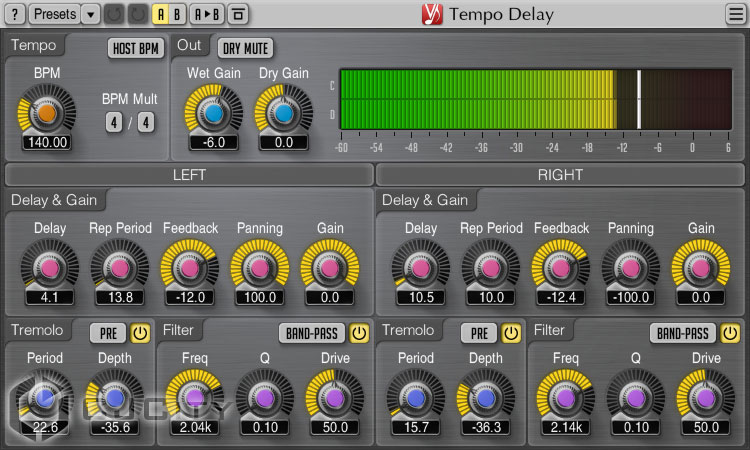Click the right Rep Period knob

[x=491, y=268]
